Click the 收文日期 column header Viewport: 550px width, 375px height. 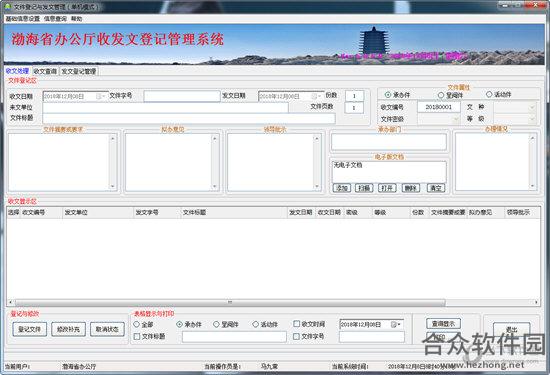(330, 213)
